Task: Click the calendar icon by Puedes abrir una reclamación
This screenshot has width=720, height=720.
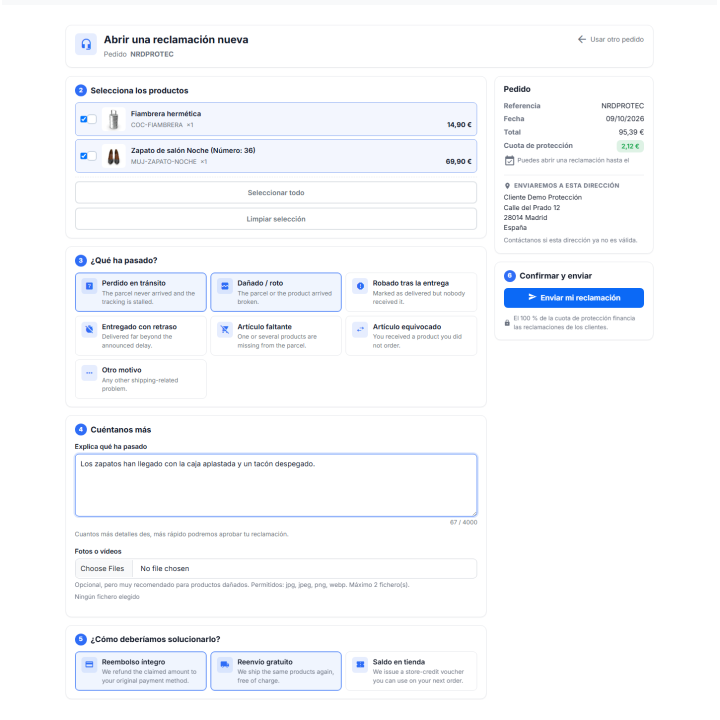Action: point(509,161)
